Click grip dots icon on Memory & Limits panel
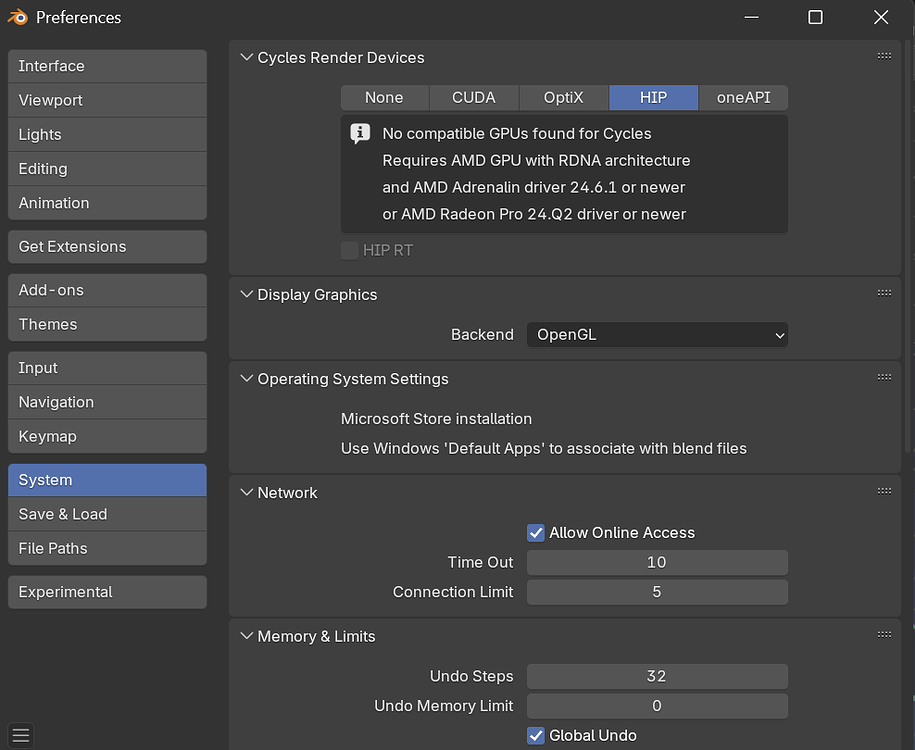Screen dimensions: 915x750 tap(884, 634)
